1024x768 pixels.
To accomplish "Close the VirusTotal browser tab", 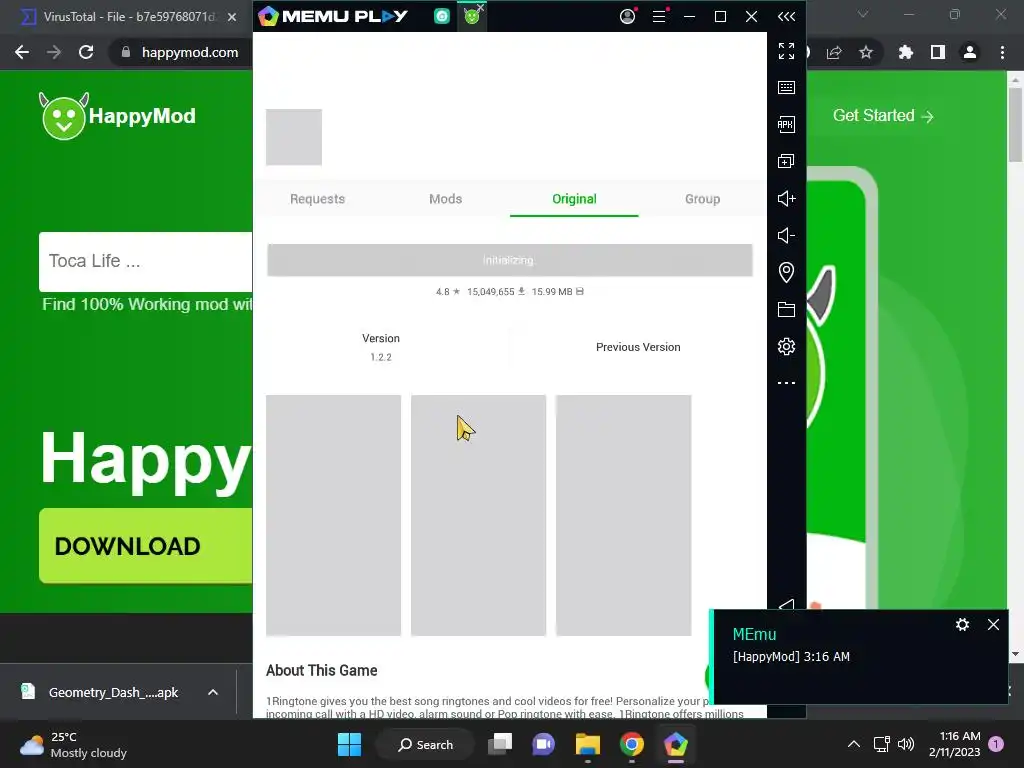I will point(232,17).
